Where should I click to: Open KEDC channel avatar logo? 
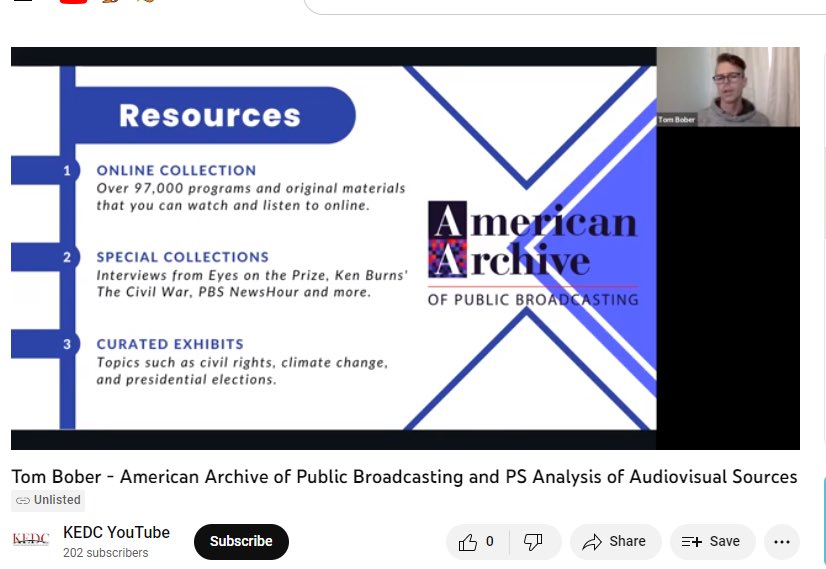click(x=31, y=539)
